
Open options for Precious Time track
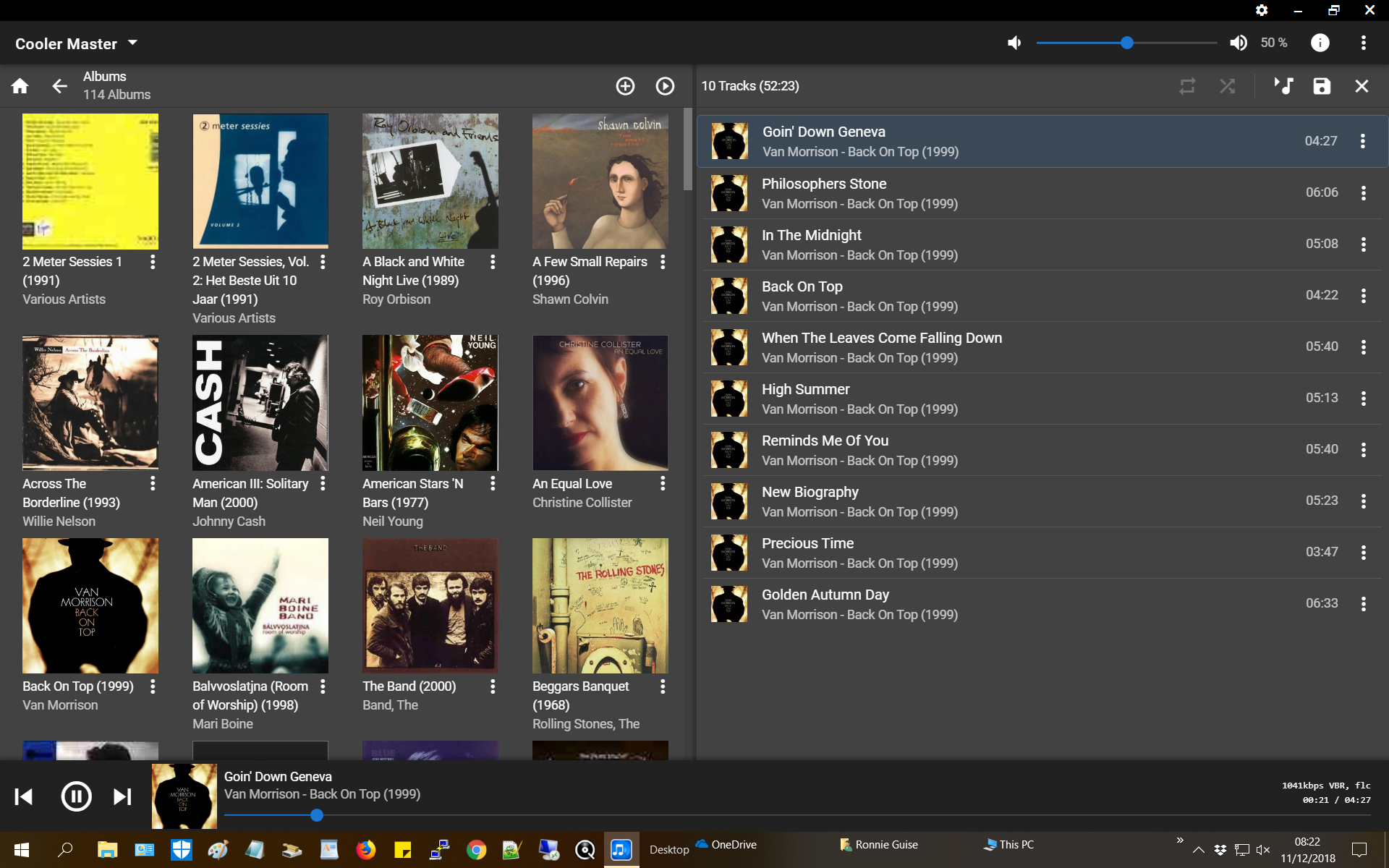pyautogui.click(x=1363, y=553)
